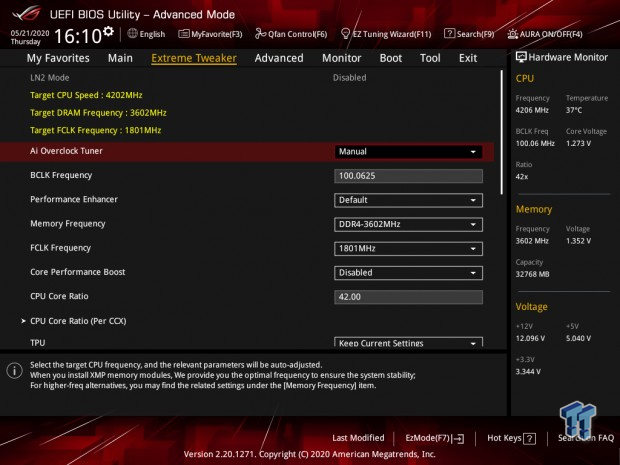620x465 pixels.
Task: Open FCLK Frequency dropdown 1801MHz
Action: [408, 249]
